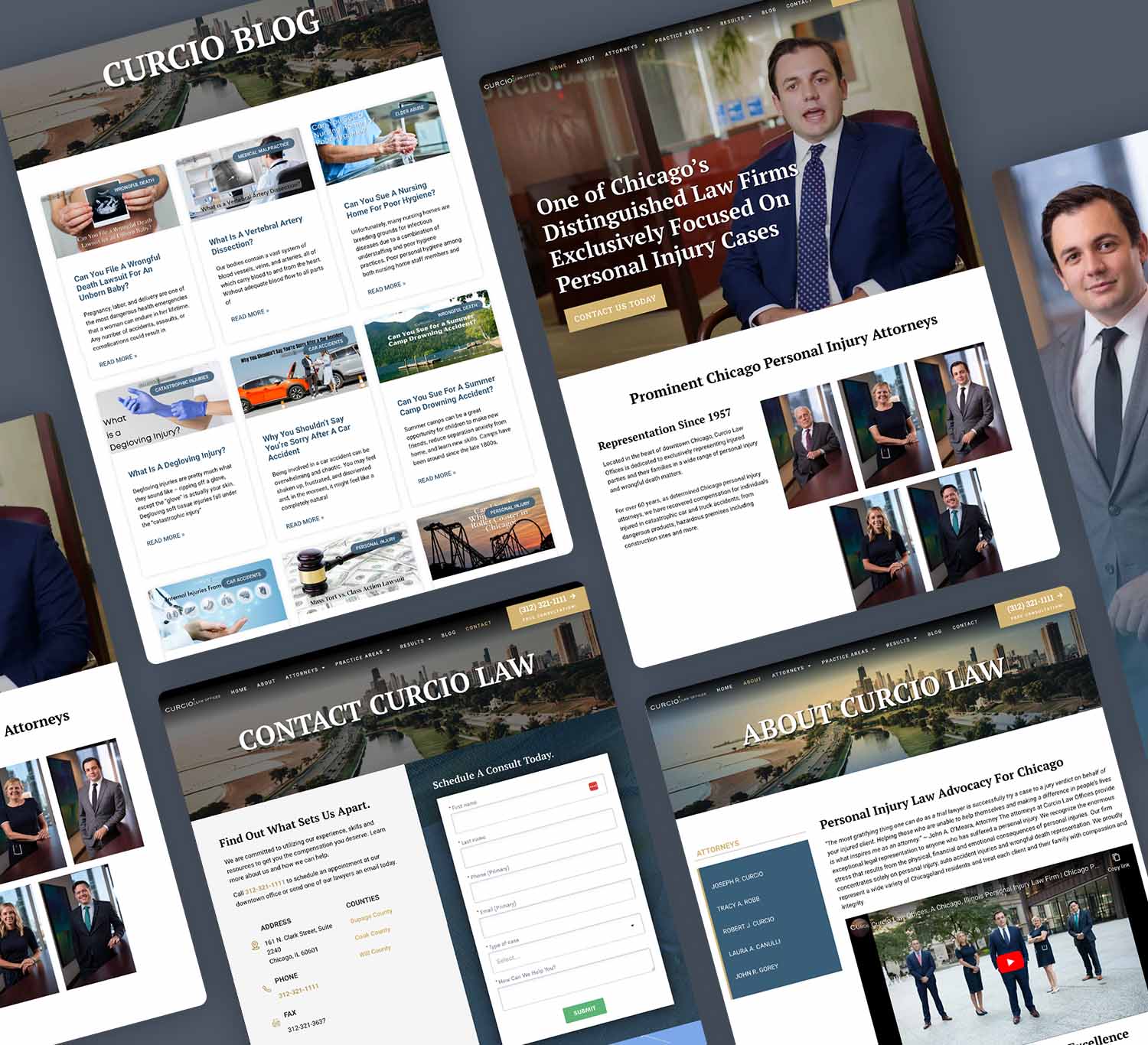Click the highlighted Contact menu item on the Contact page
Screen dimensions: 1148x1045
tap(478, 624)
